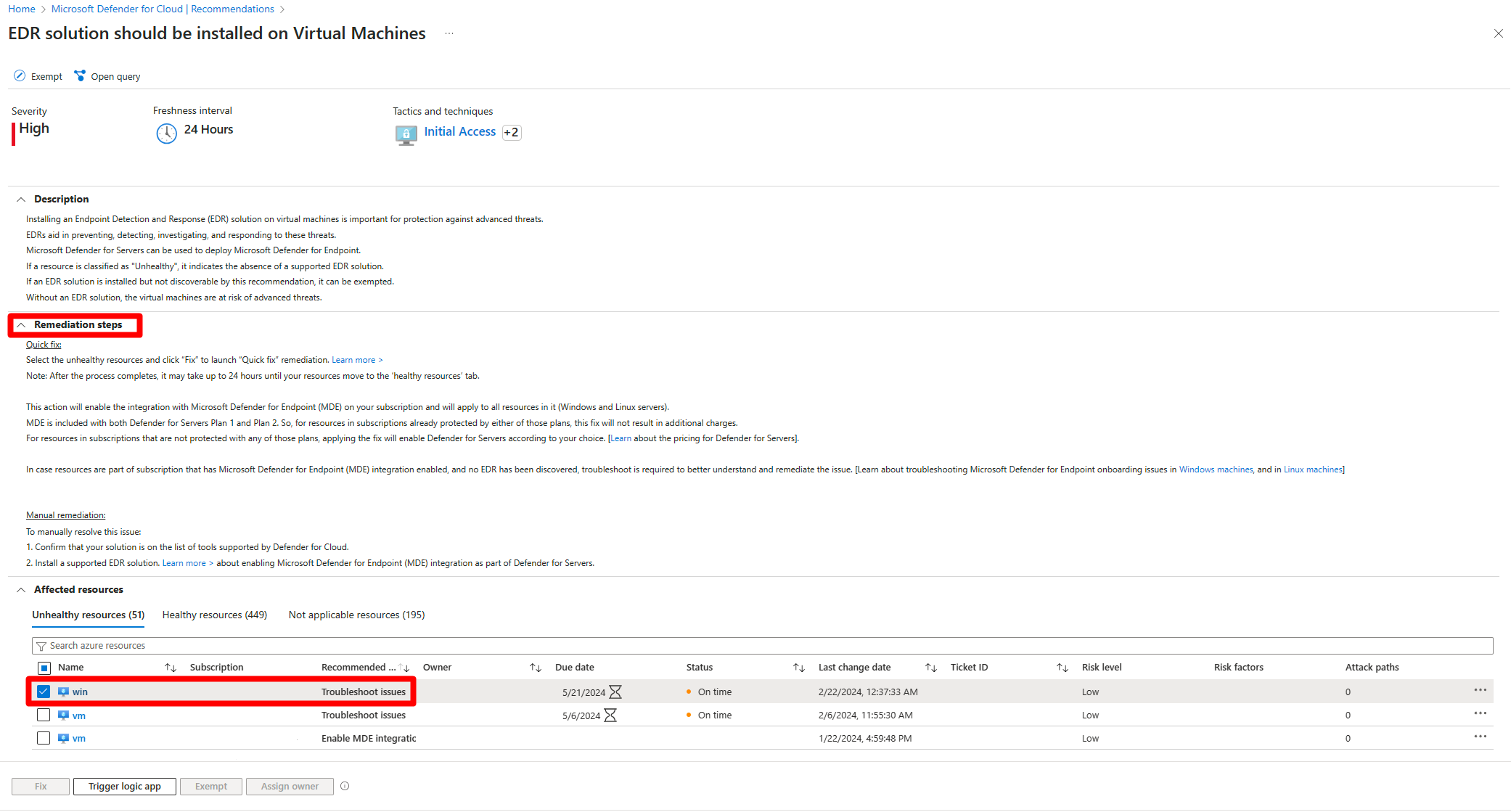Toggle select-all checkbox in table header

click(44, 668)
